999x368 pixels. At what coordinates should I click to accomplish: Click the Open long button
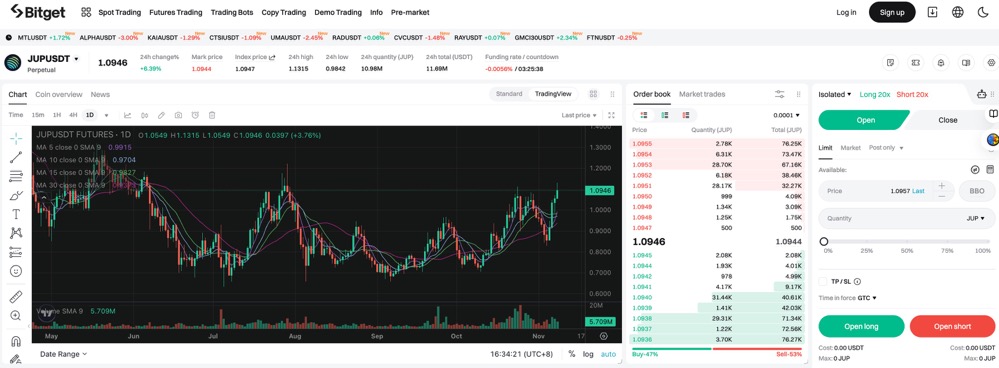pos(861,326)
